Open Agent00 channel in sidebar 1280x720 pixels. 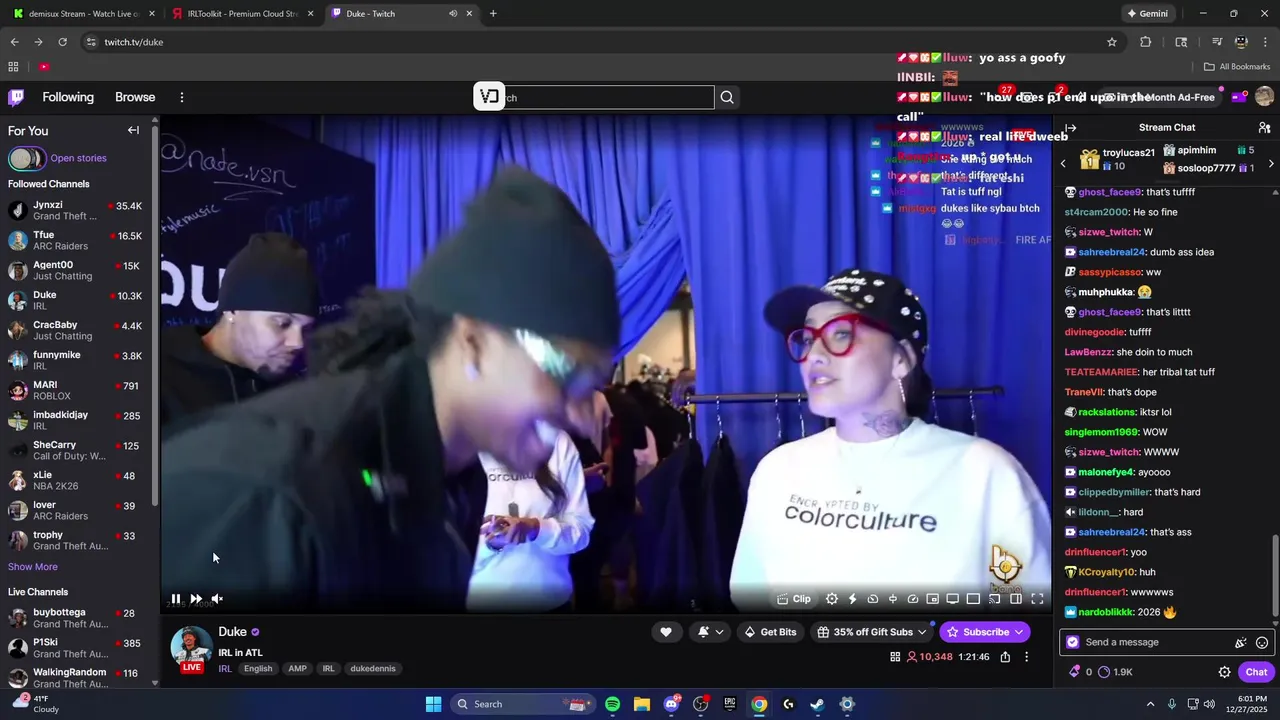(78, 270)
